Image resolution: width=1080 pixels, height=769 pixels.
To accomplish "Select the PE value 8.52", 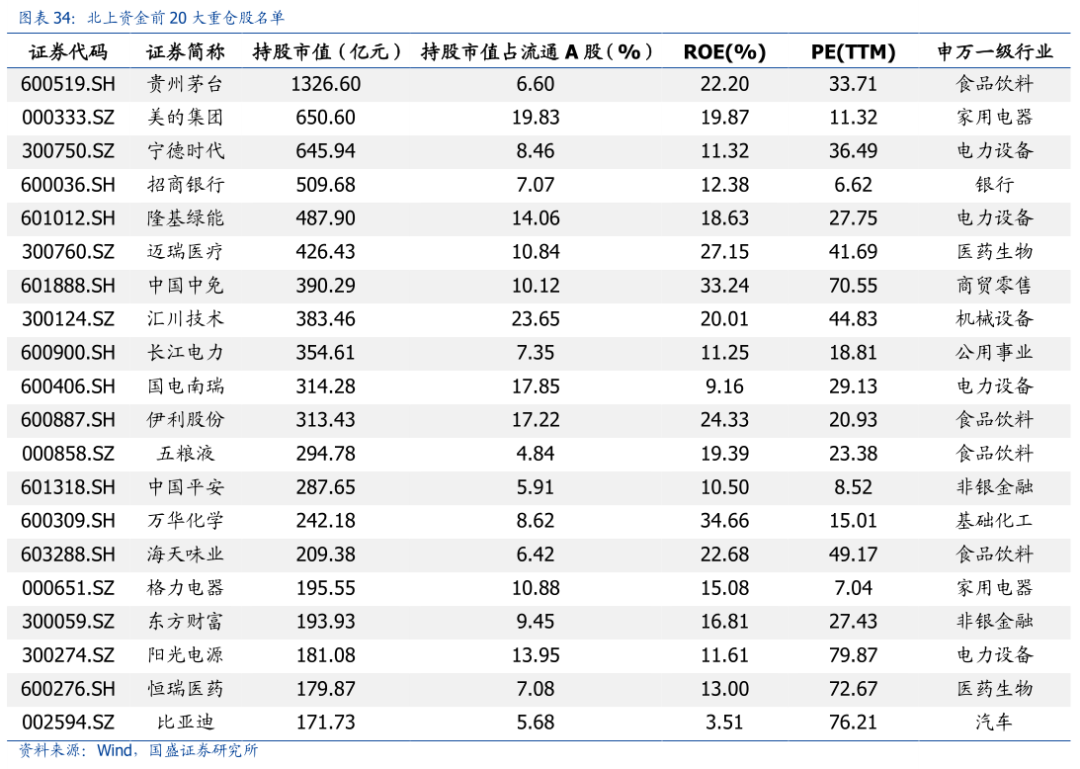I will 853,488.
